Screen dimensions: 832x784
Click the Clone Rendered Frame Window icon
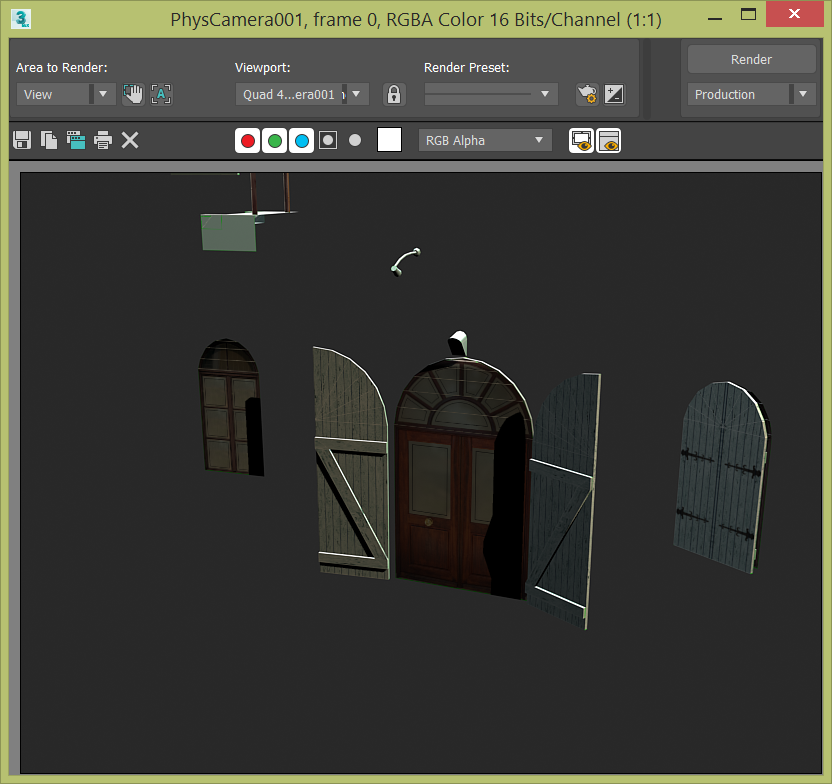(76, 140)
